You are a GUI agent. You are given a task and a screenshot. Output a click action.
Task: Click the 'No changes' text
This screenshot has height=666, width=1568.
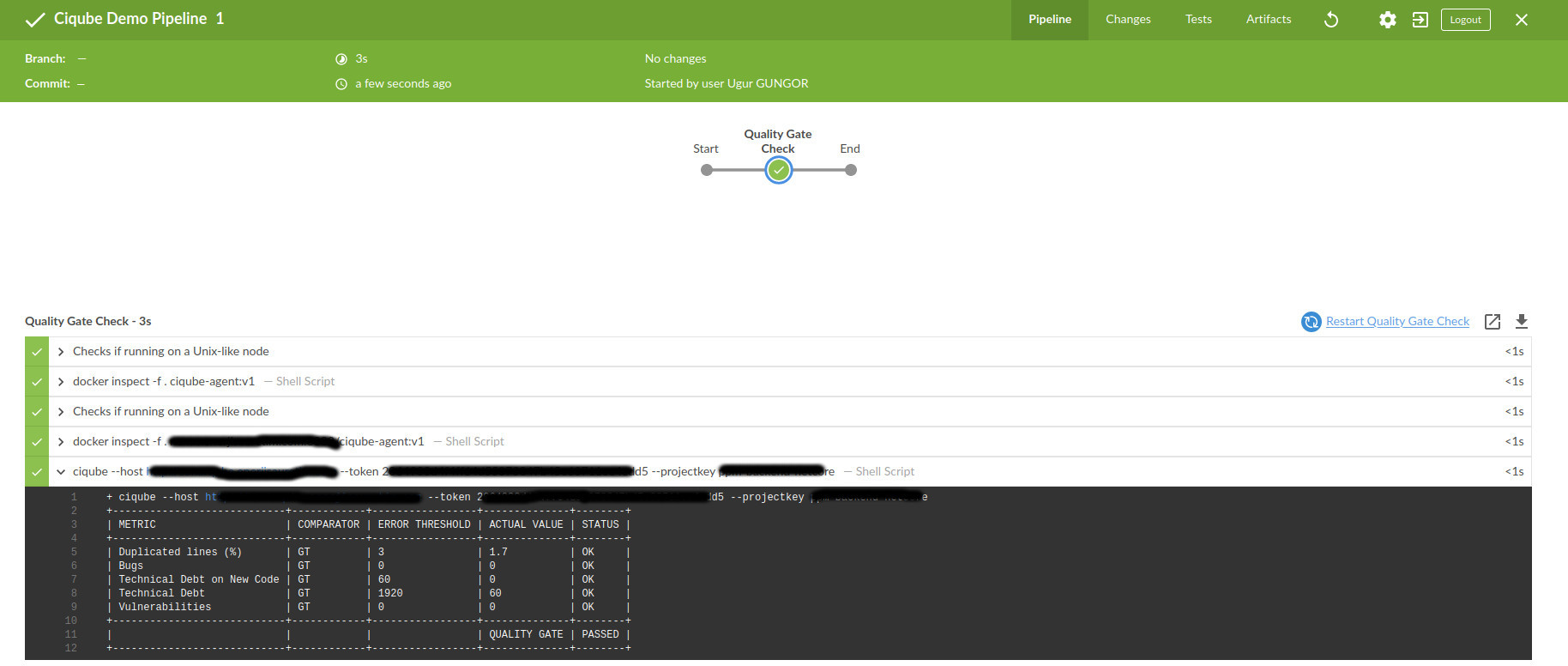(x=676, y=58)
